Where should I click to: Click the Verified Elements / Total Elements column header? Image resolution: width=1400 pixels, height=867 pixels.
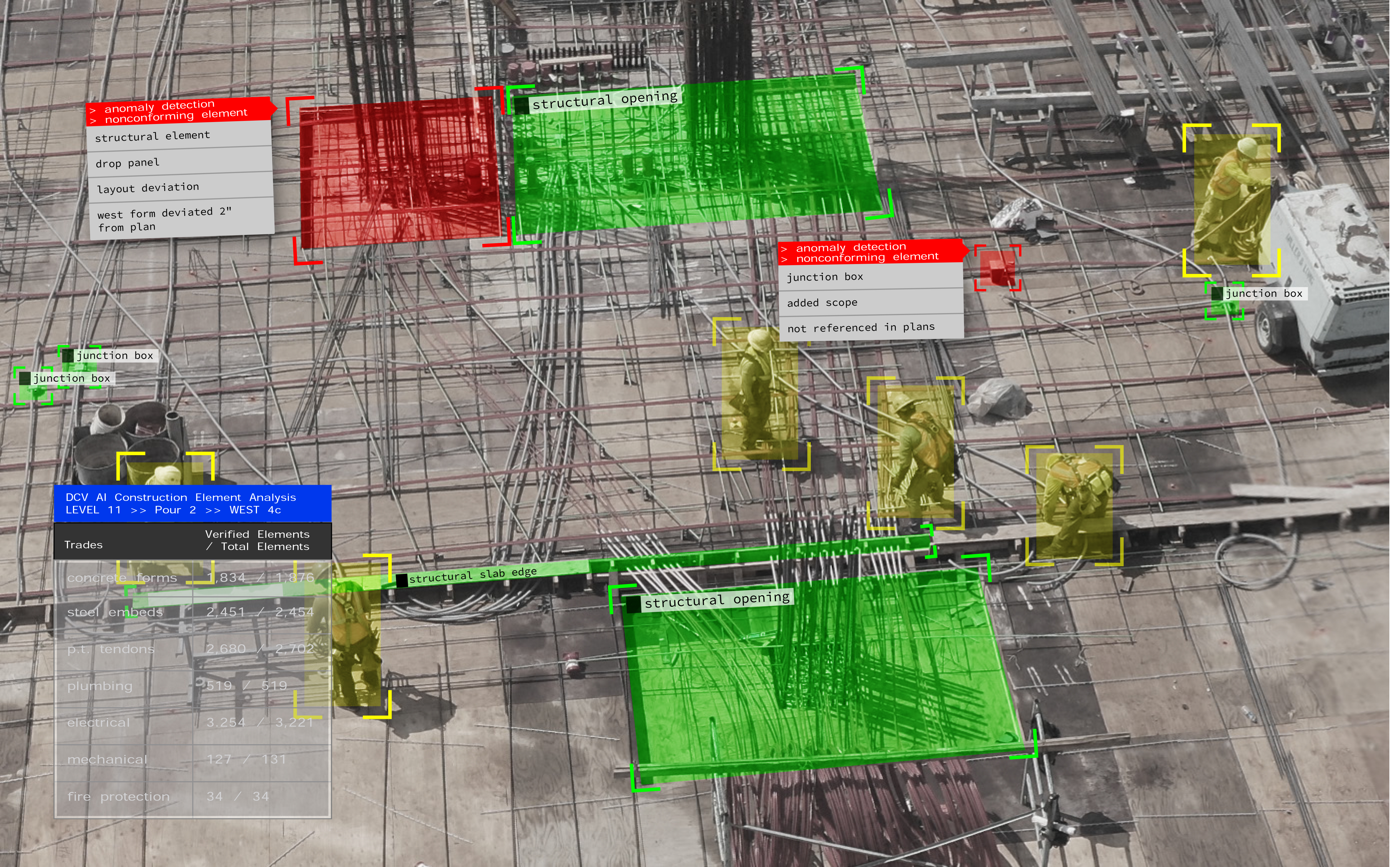[x=257, y=540]
